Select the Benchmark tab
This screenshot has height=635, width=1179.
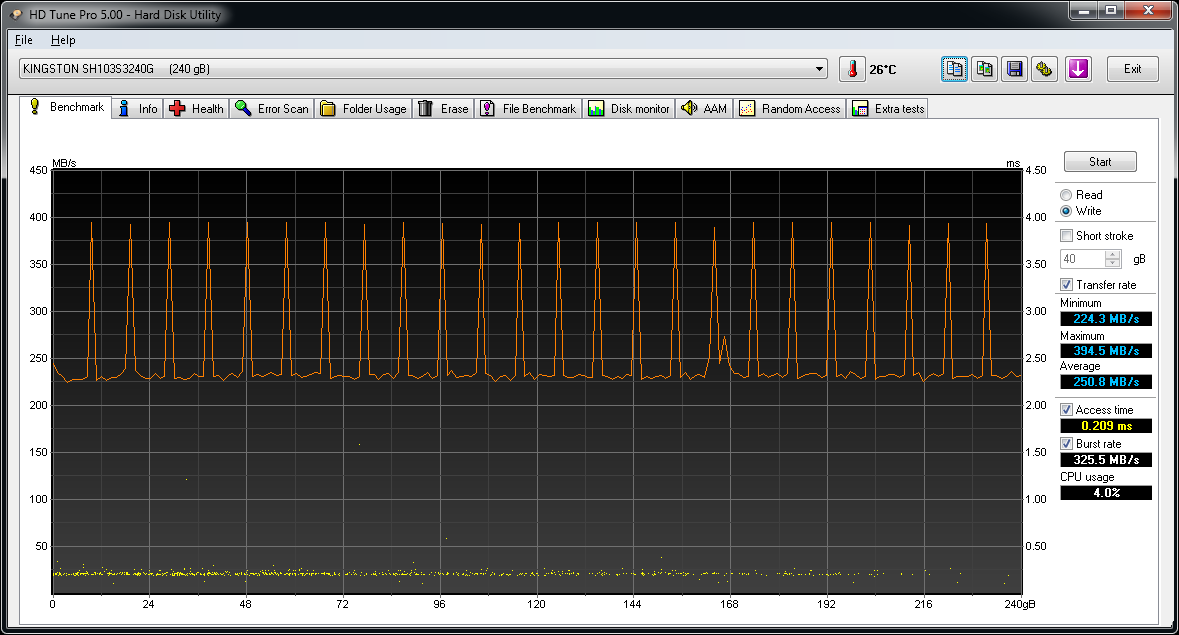click(x=66, y=107)
